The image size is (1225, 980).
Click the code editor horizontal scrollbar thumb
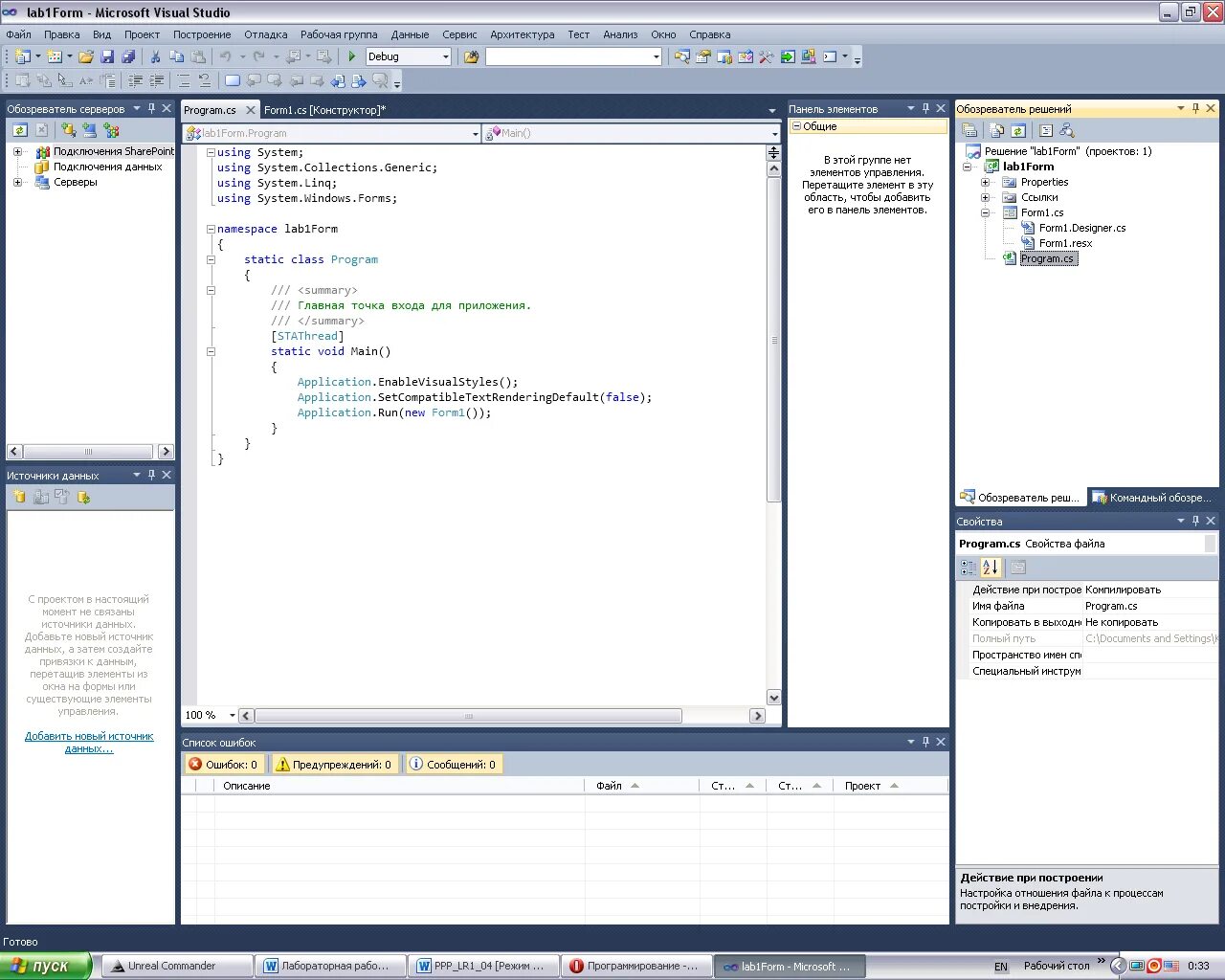coord(469,716)
